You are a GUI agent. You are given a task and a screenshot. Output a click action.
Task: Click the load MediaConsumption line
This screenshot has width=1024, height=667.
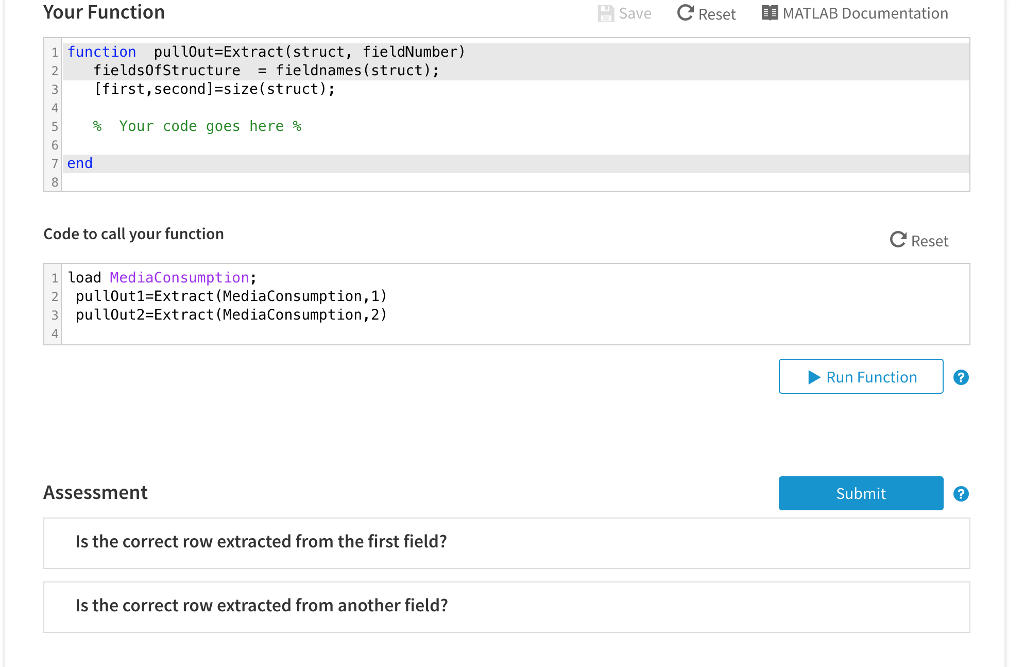tap(162, 278)
